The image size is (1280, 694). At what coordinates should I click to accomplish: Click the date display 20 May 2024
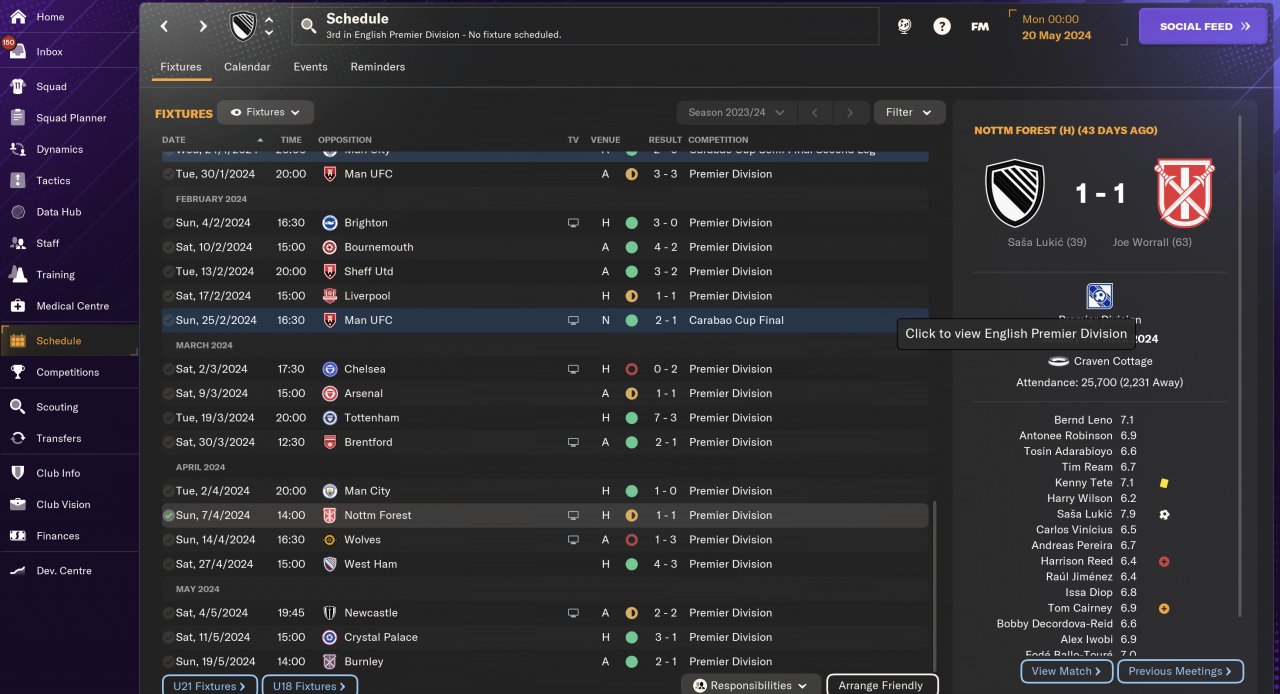[1057, 35]
